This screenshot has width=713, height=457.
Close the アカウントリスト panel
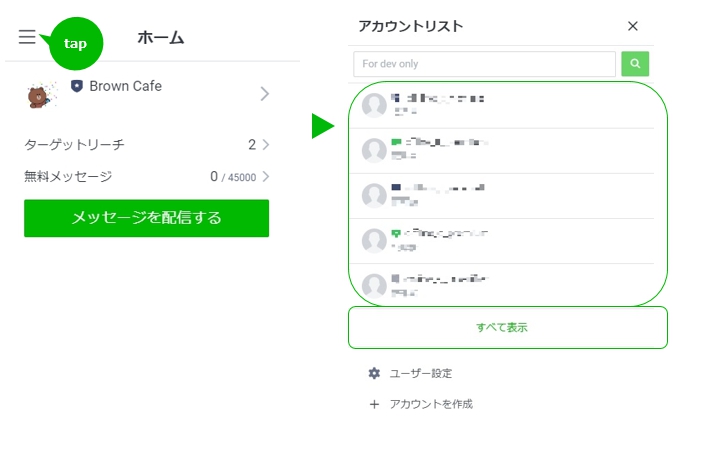coord(633,26)
